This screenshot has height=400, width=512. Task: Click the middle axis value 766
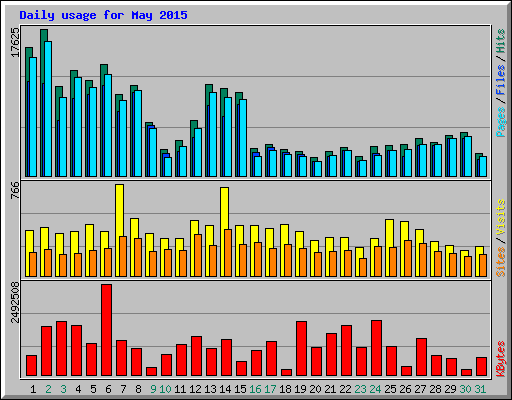click(15, 190)
